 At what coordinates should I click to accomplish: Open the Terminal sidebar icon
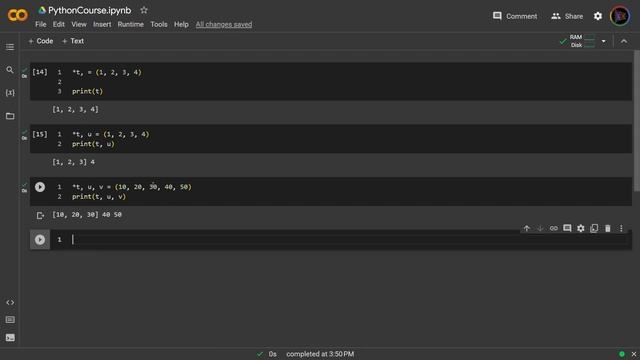(x=10, y=338)
